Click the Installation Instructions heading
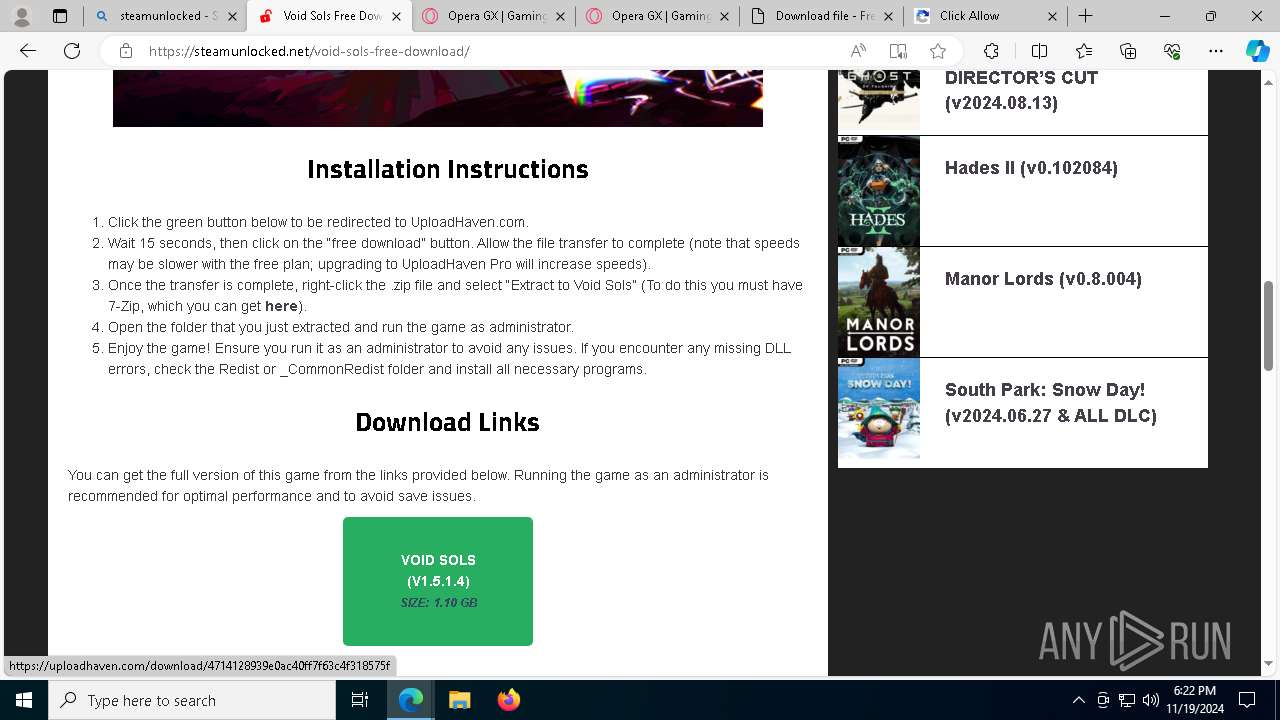The image size is (1280, 720). point(447,169)
